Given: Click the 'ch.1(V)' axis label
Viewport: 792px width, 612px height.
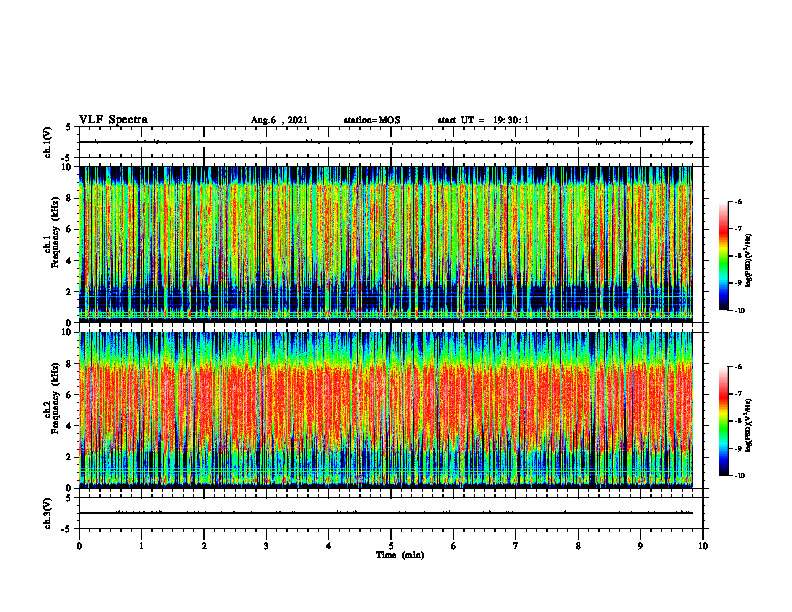Looking at the screenshot, I should pyautogui.click(x=47, y=142).
